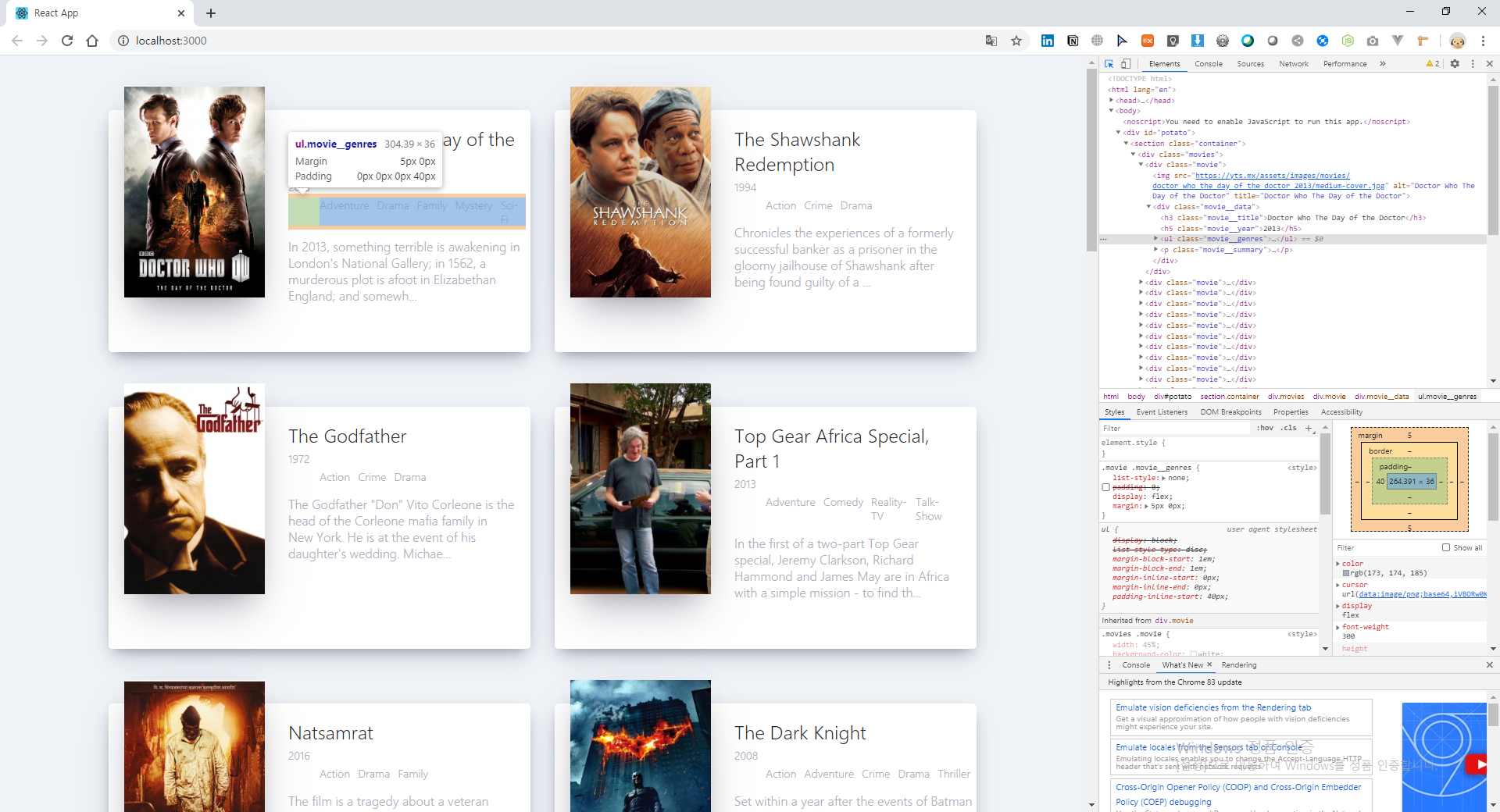Image resolution: width=1500 pixels, height=812 pixels.
Task: Expand the computed font-weight property
Action: pyautogui.click(x=1338, y=627)
